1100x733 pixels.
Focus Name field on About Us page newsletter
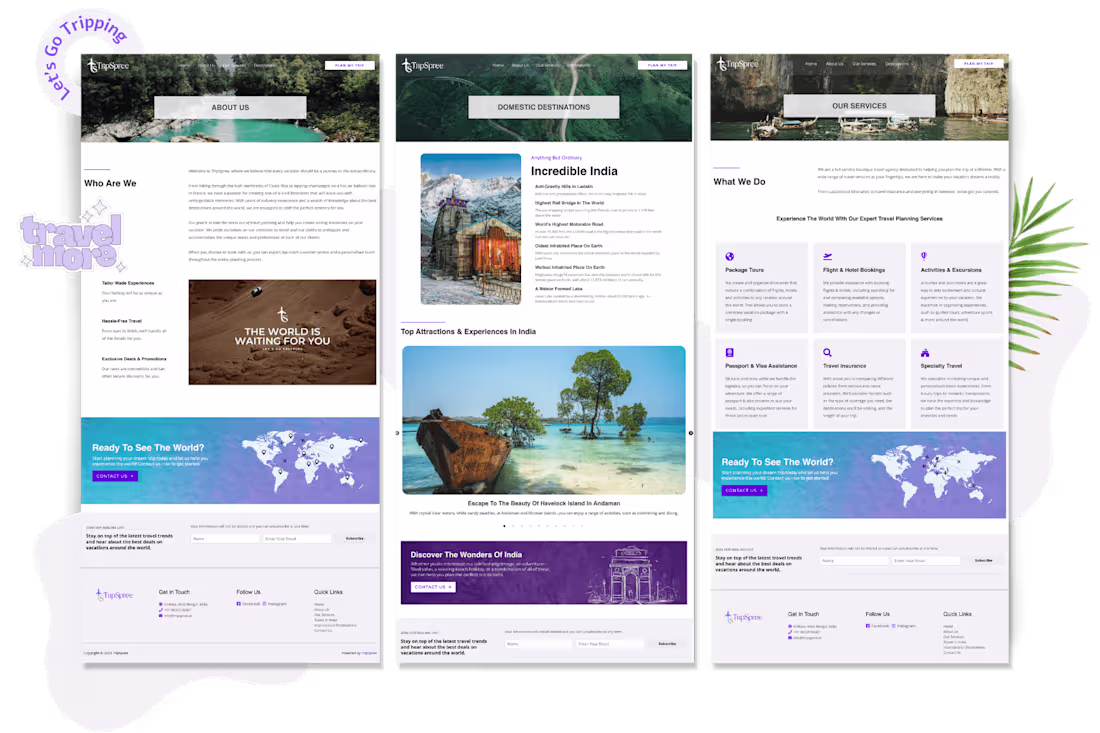click(224, 539)
